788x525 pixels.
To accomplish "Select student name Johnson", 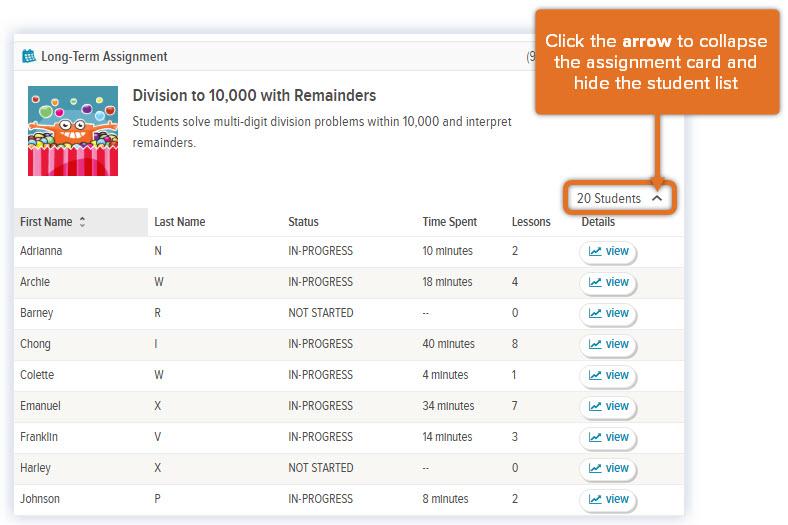I will point(40,499).
